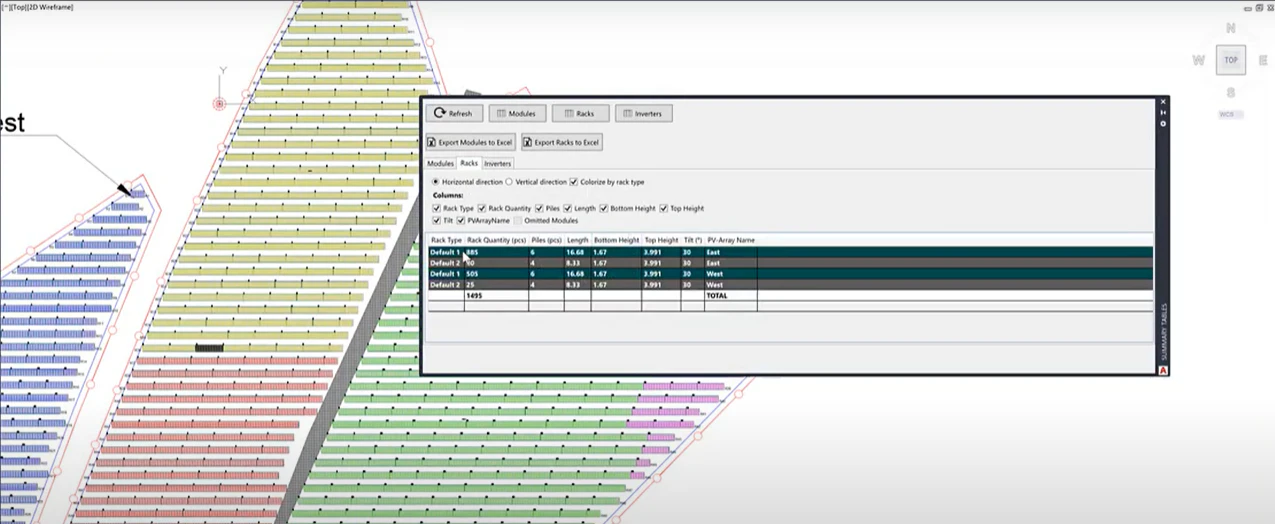Select Horizontal direction radio button
This screenshot has width=1275, height=524.
(436, 182)
